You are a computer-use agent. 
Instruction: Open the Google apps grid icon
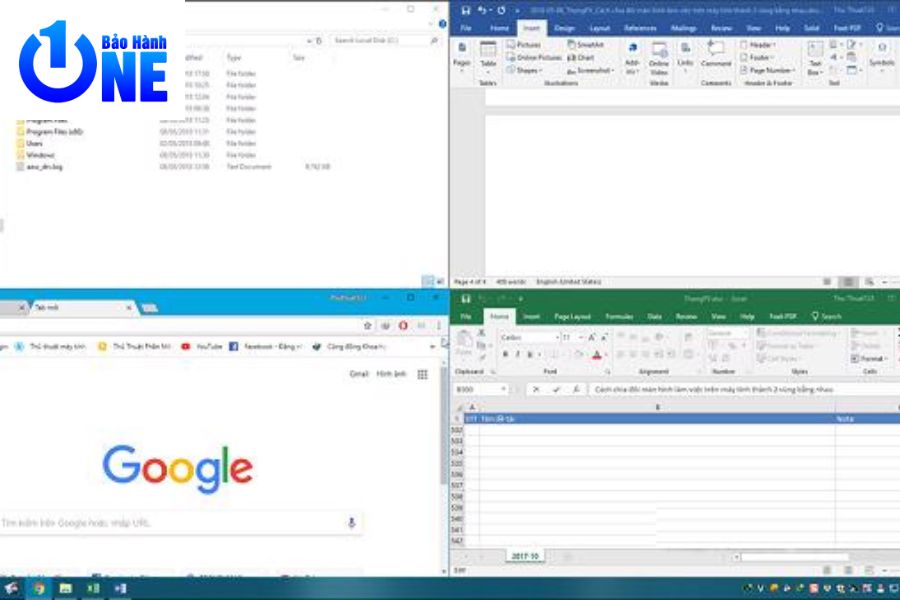click(x=422, y=374)
